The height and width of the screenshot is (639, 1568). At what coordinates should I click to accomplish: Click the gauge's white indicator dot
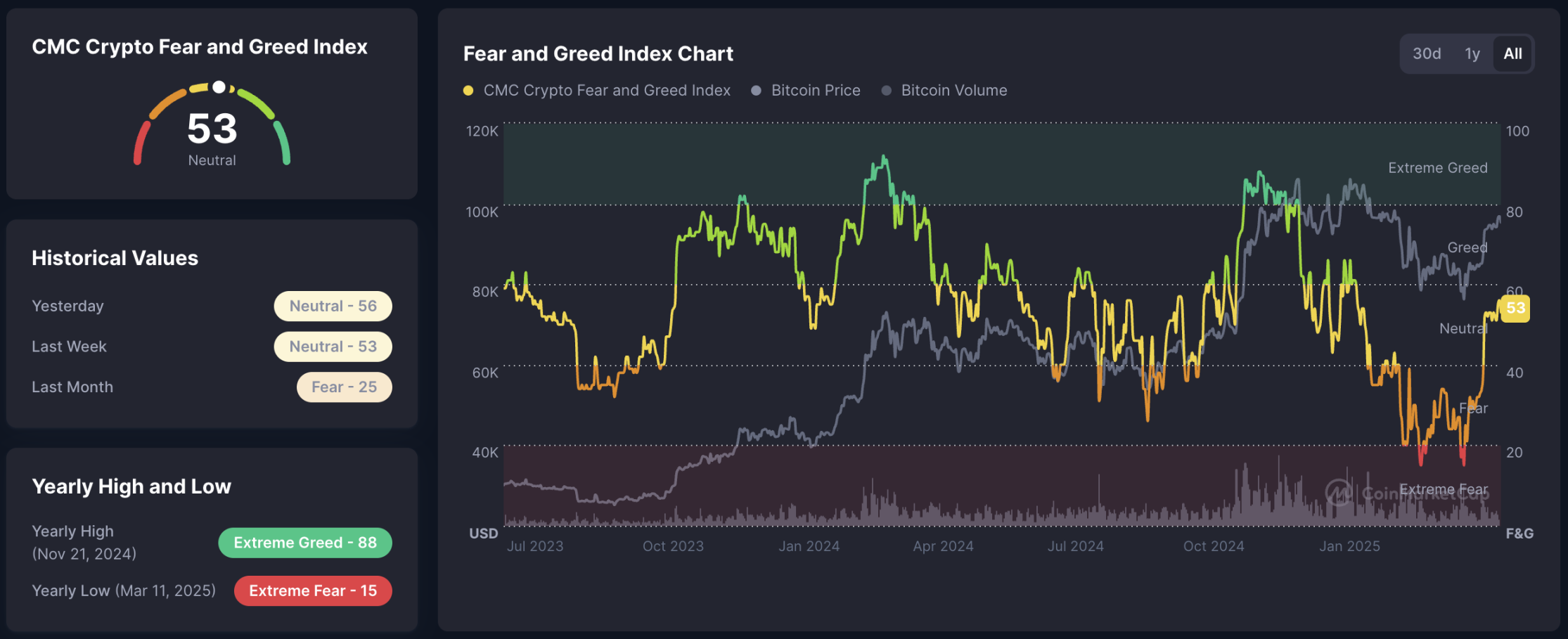[x=219, y=87]
